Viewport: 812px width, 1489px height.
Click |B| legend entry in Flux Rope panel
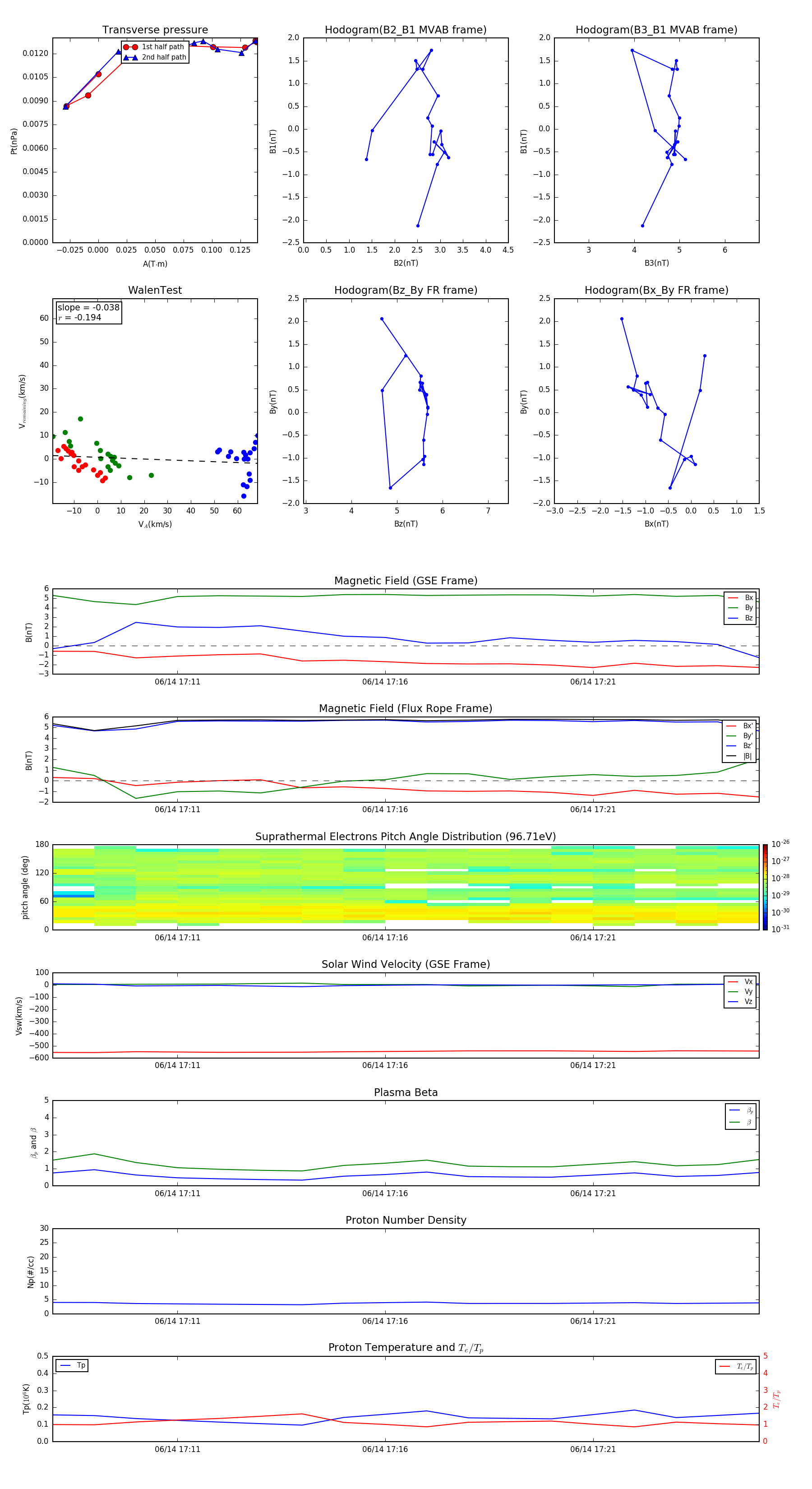point(739,756)
